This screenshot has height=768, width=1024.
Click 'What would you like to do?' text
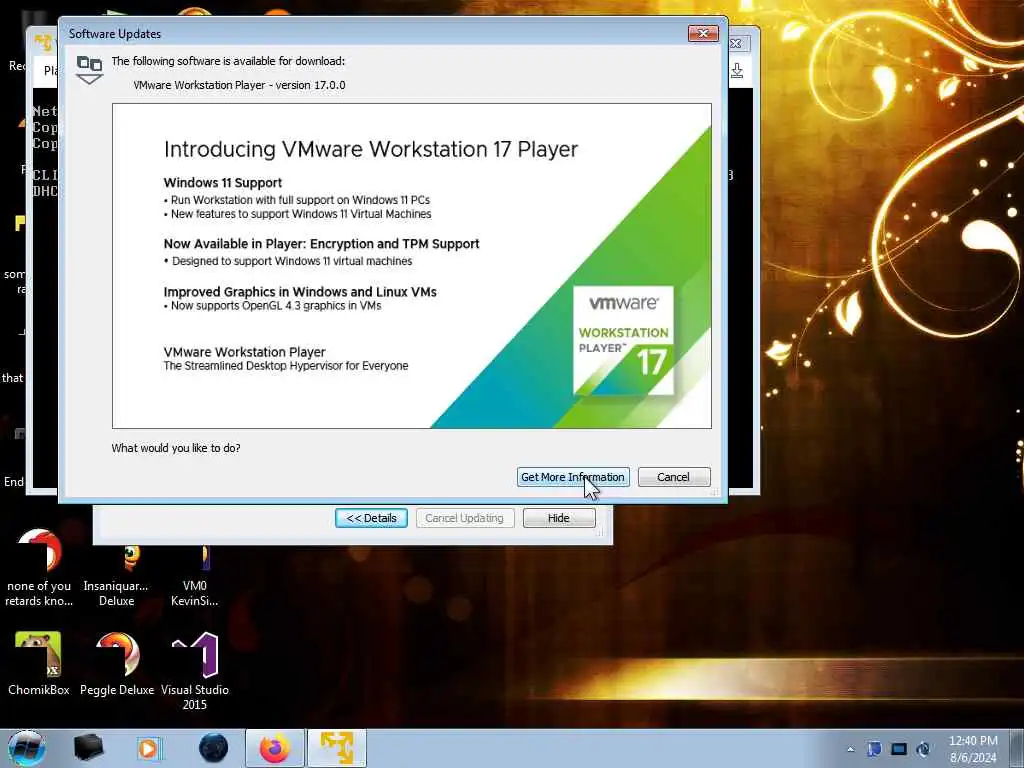tap(176, 448)
